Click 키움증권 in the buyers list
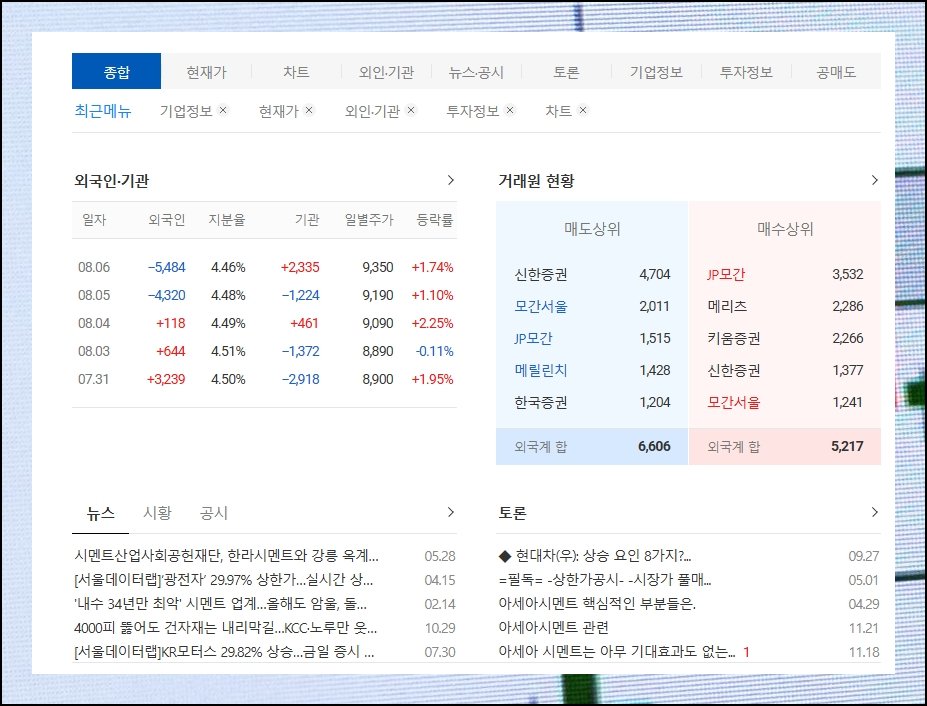The height and width of the screenshot is (706, 927). pyautogui.click(x=734, y=338)
